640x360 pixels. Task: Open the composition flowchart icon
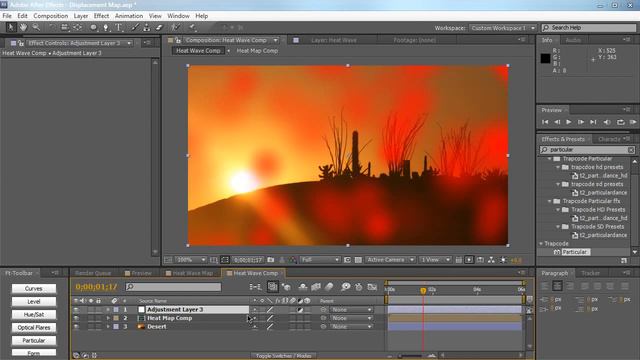(x=491, y=260)
